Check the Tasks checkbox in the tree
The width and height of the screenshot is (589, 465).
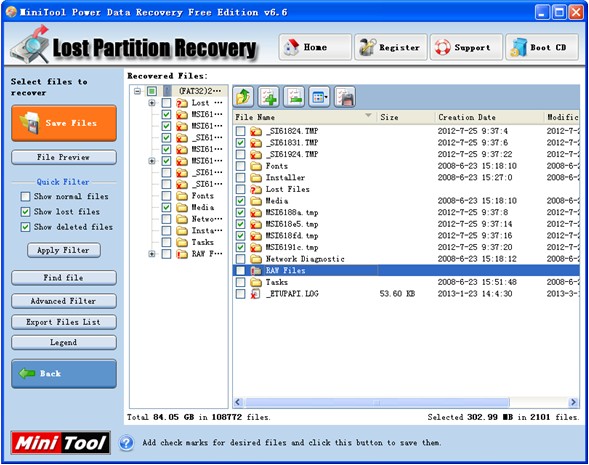click(166, 242)
